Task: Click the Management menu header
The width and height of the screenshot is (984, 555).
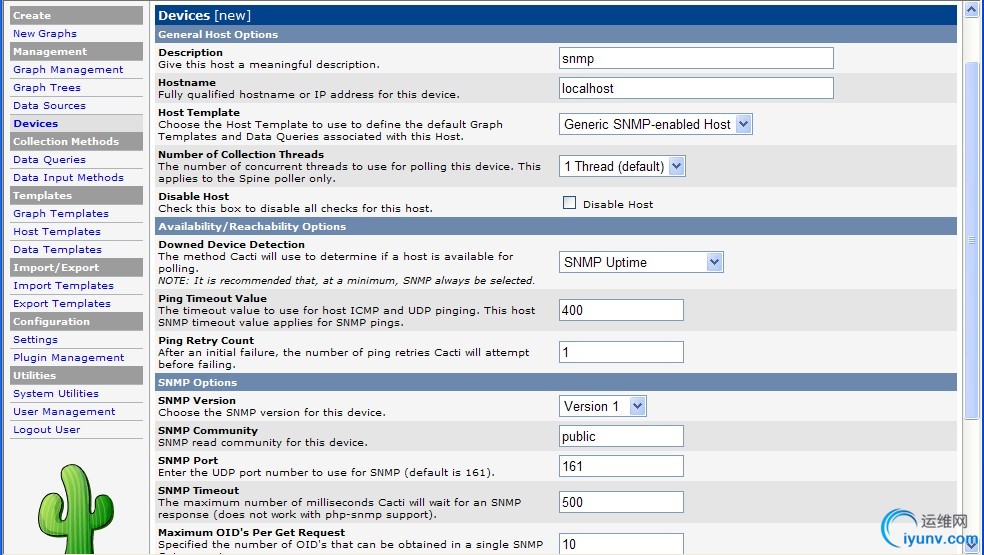Action: [77, 51]
